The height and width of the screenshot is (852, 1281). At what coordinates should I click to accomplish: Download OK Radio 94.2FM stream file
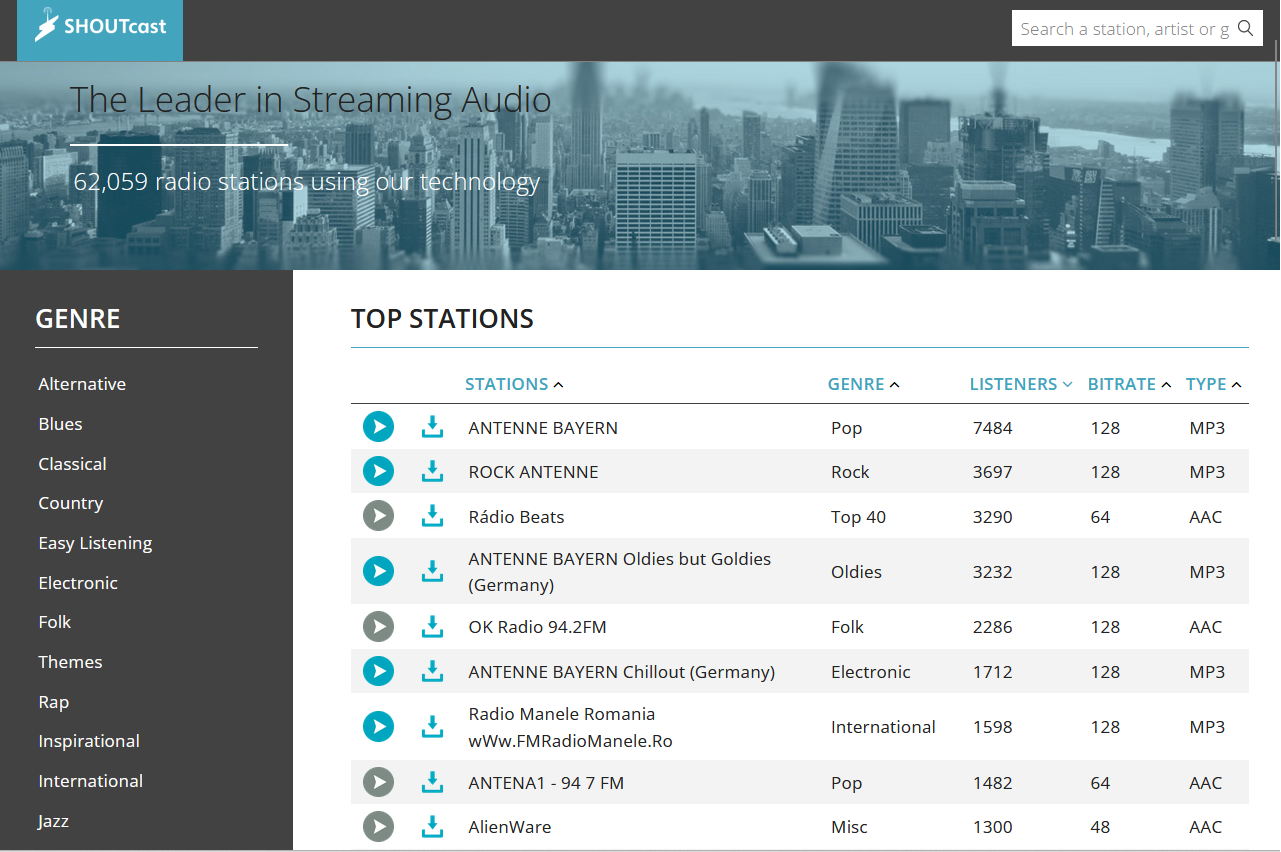click(x=432, y=627)
